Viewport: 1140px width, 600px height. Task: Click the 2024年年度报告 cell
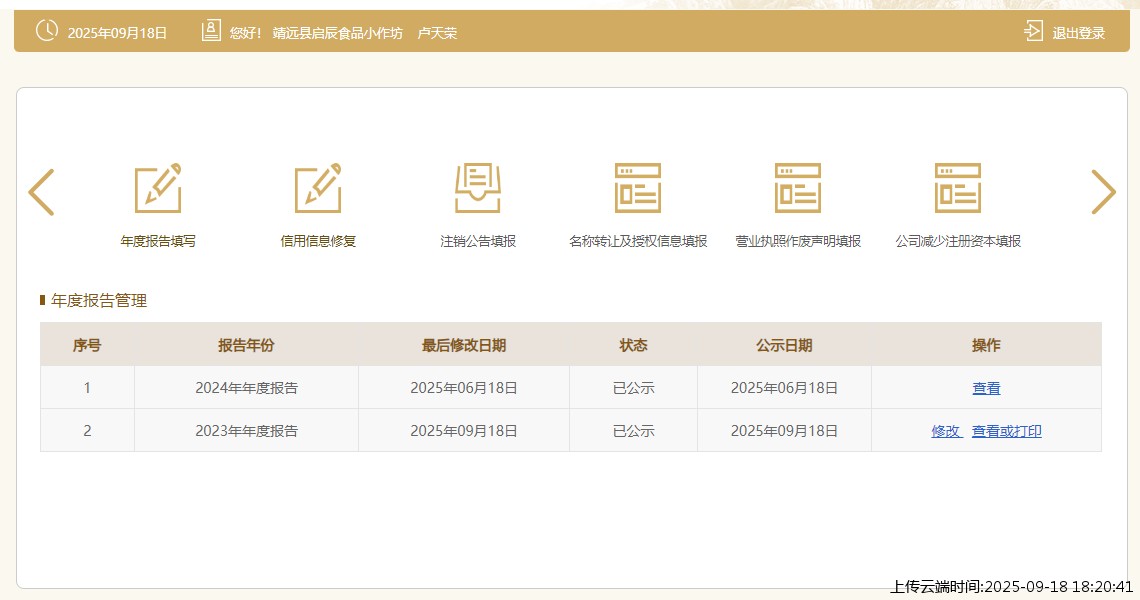(246, 388)
